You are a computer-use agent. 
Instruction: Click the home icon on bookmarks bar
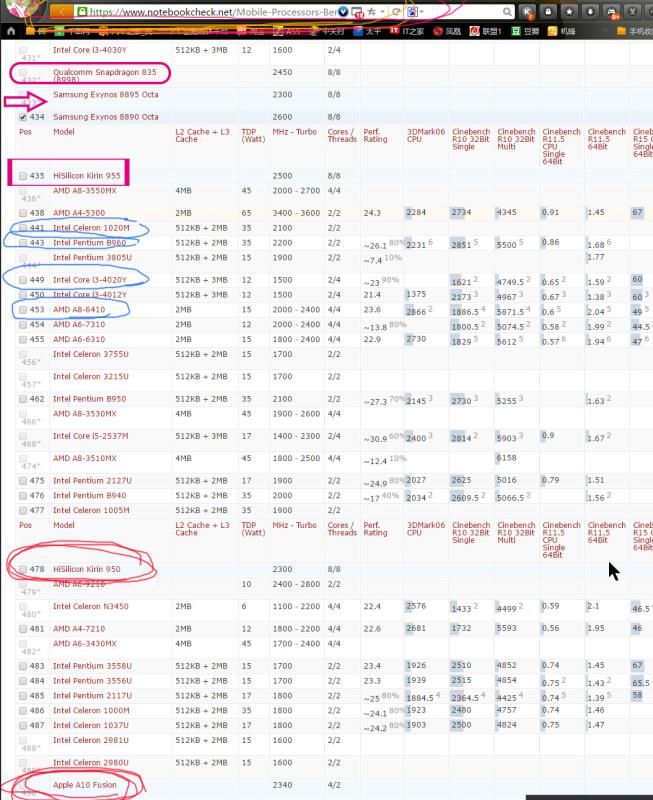tap(11, 31)
